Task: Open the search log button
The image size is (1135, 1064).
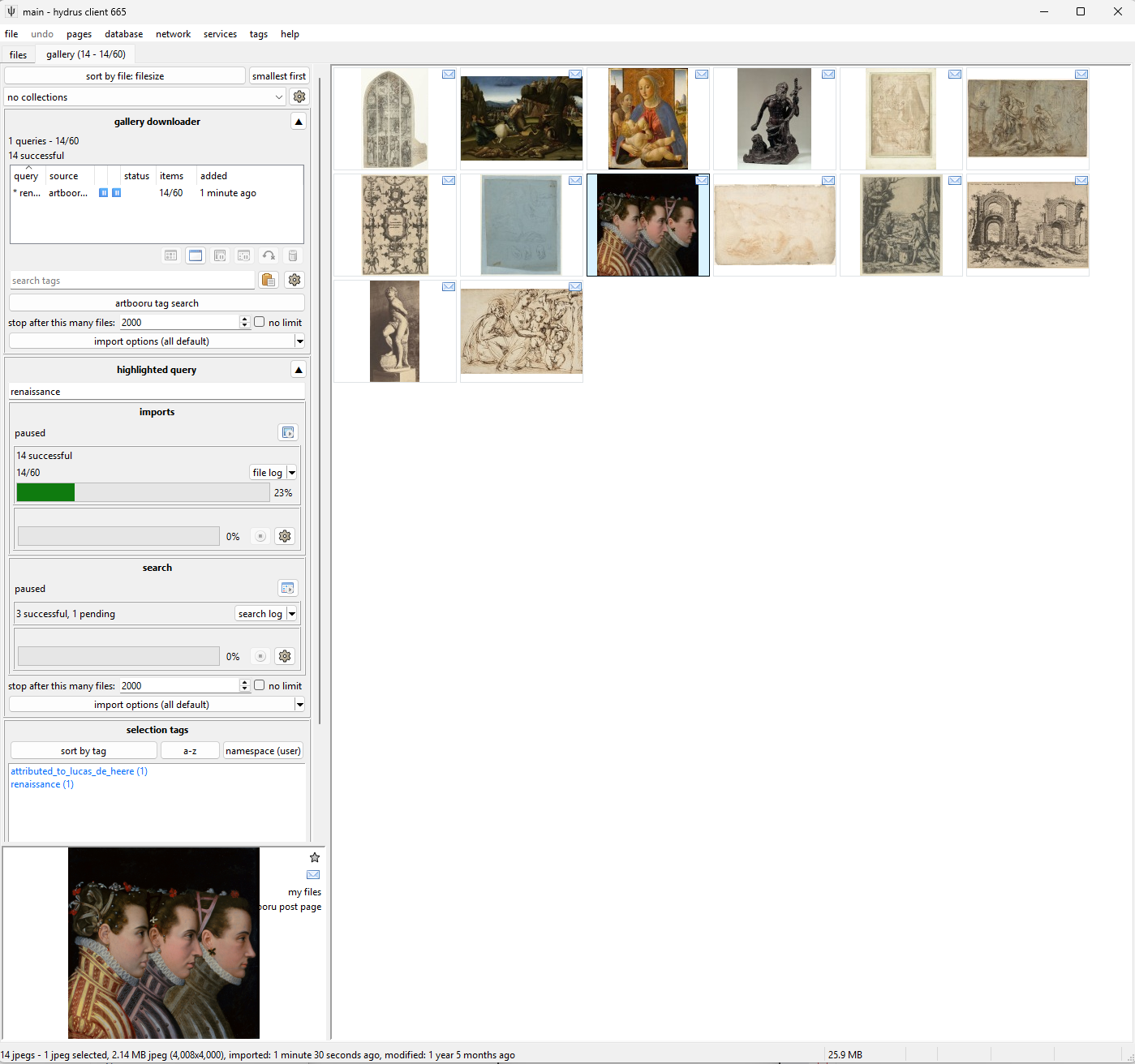Action: [260, 614]
